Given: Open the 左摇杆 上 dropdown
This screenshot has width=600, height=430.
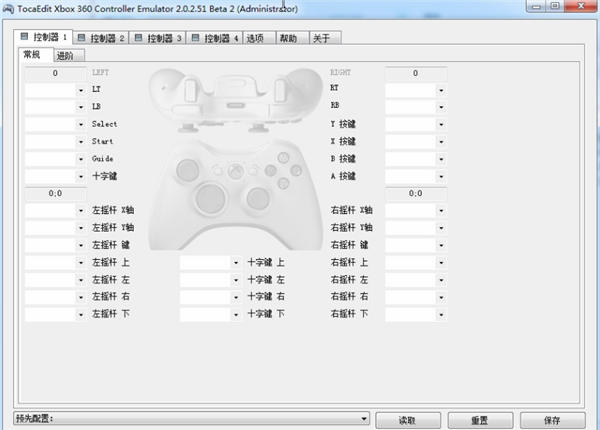Looking at the screenshot, I should [x=56, y=262].
